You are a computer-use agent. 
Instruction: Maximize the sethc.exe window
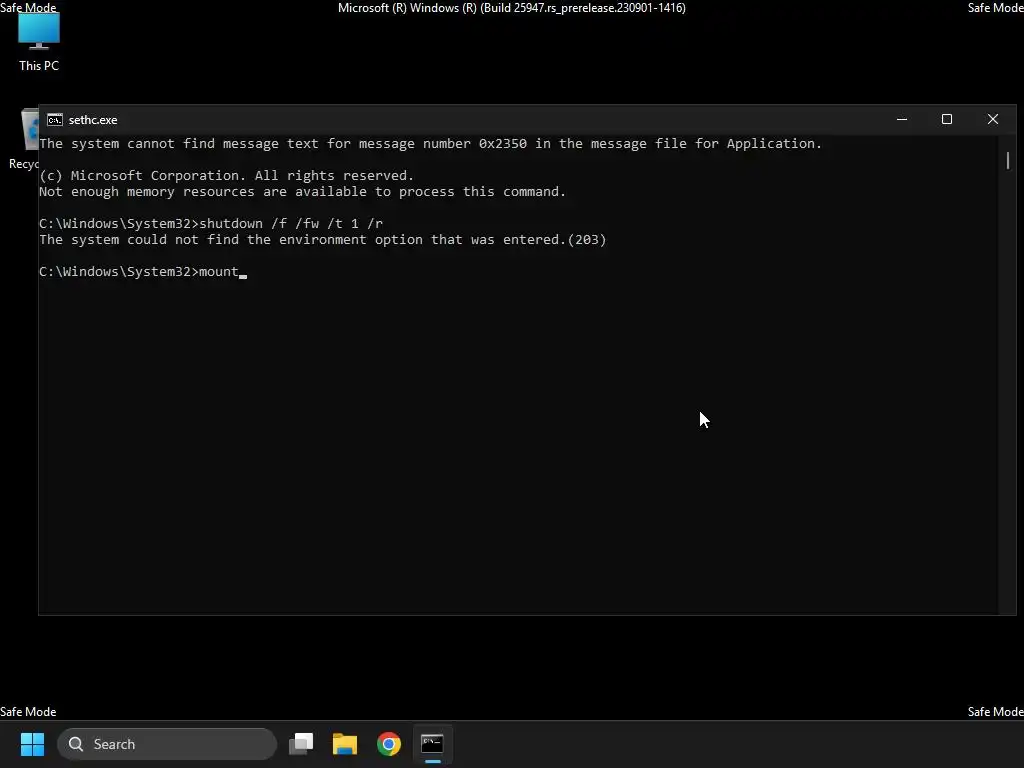(x=947, y=120)
